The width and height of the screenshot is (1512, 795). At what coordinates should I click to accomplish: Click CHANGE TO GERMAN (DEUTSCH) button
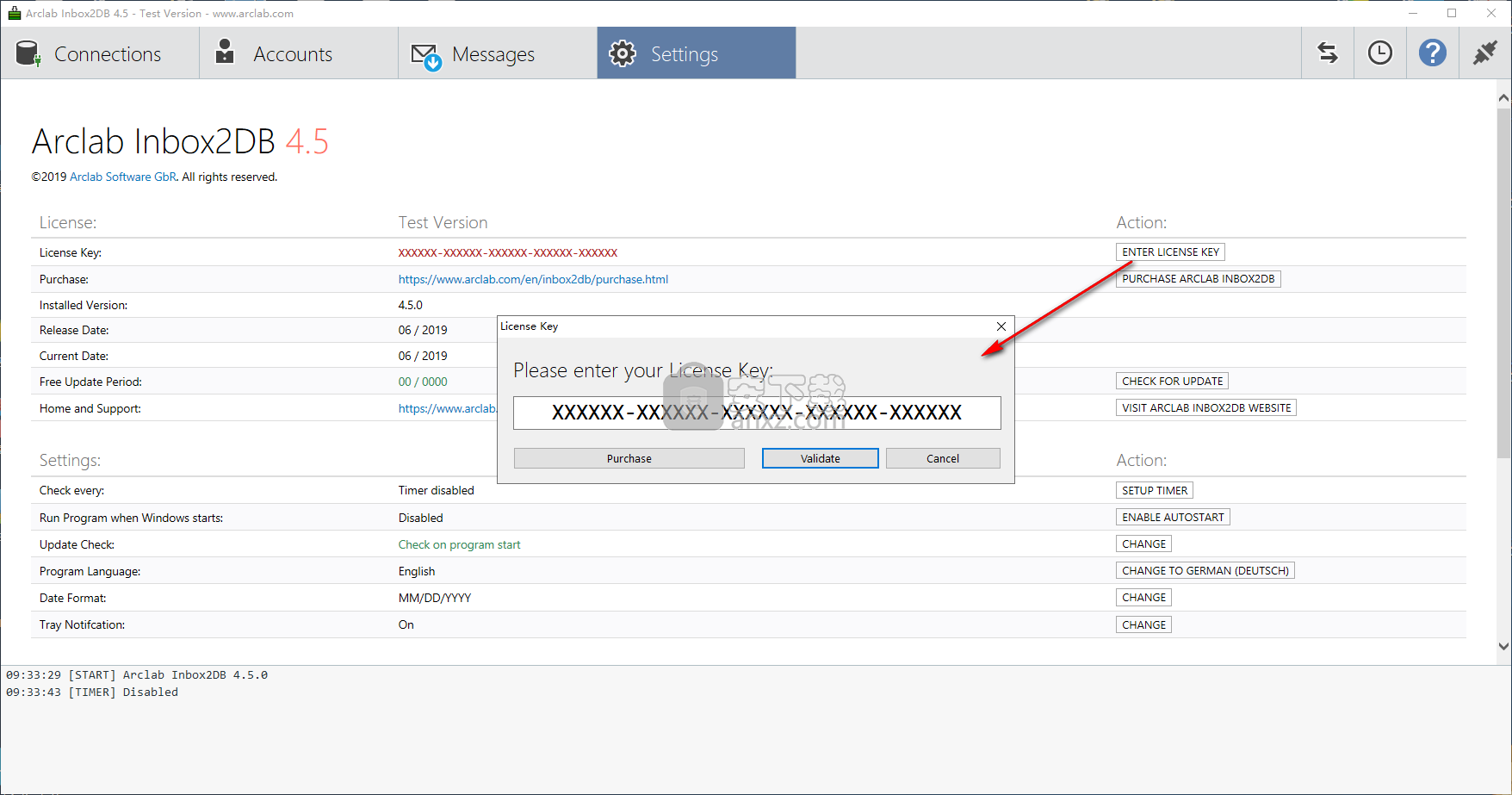tap(1205, 571)
